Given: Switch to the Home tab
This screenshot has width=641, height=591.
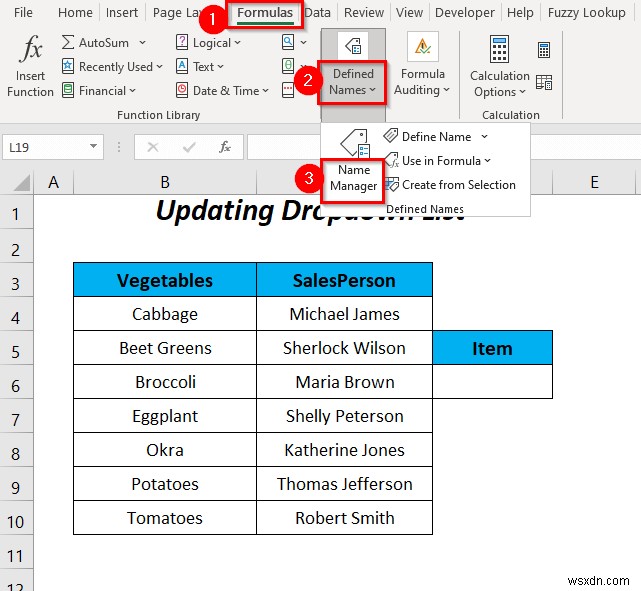Looking at the screenshot, I should (x=75, y=13).
